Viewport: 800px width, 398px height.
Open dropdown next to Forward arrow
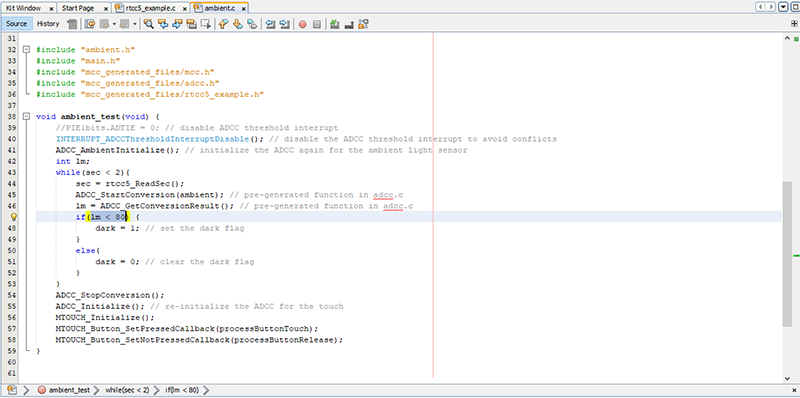click(x=134, y=24)
